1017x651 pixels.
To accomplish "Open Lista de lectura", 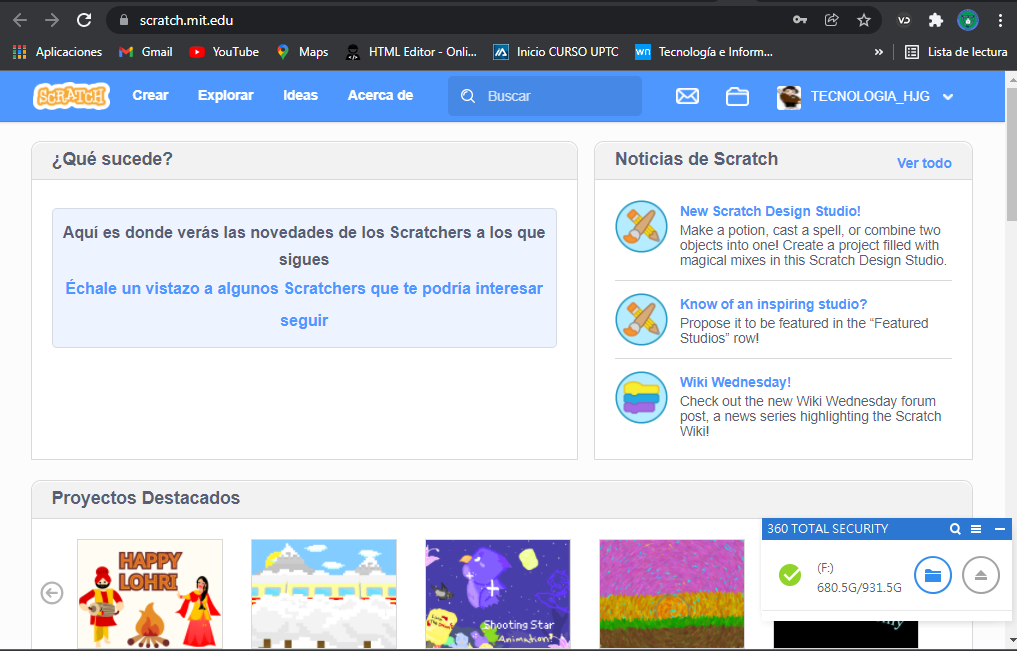I will pos(956,52).
